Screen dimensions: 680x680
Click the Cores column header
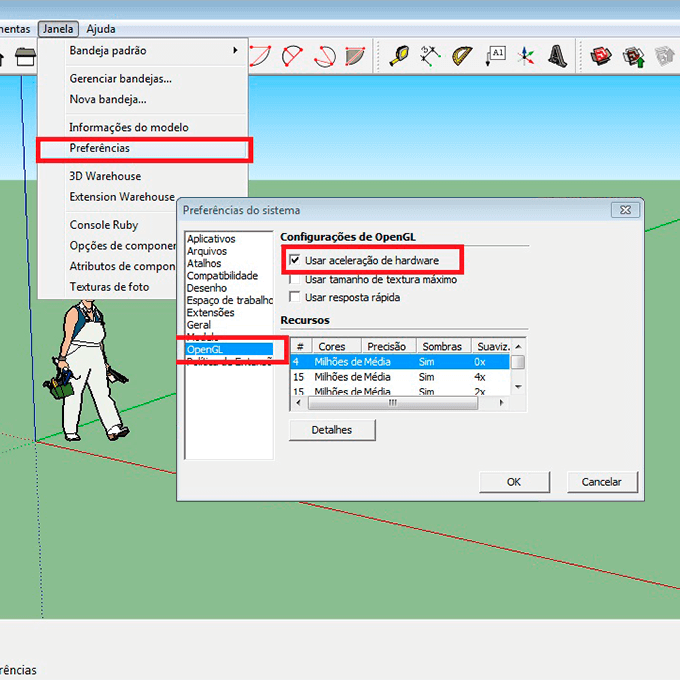click(337, 346)
